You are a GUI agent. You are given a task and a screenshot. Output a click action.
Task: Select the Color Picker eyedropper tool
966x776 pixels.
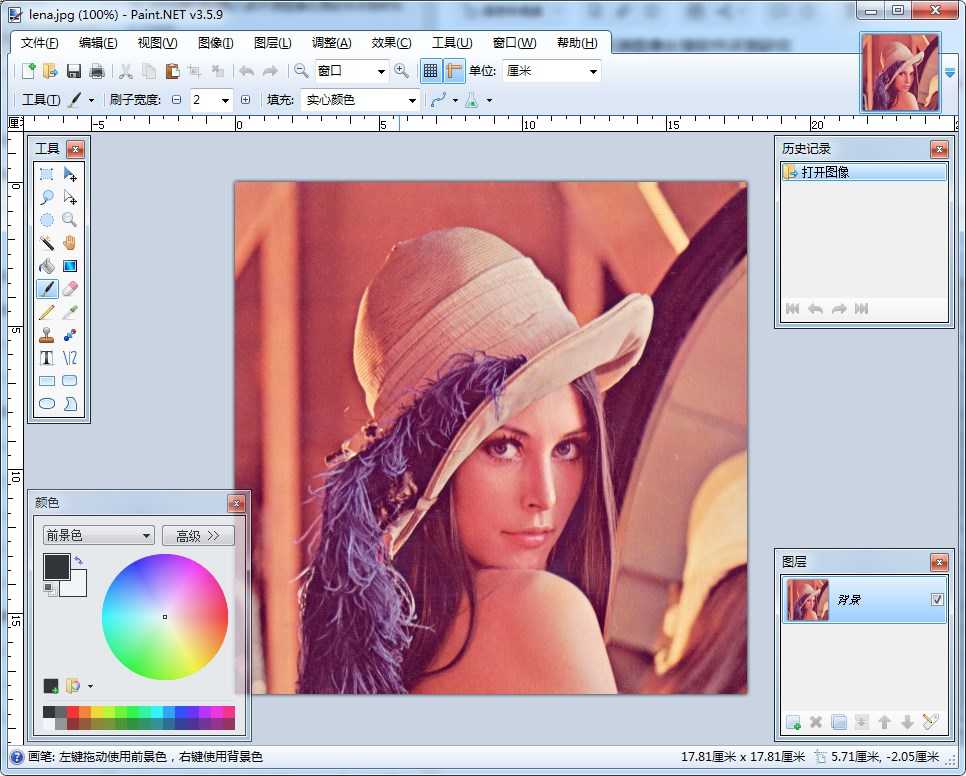(70, 312)
